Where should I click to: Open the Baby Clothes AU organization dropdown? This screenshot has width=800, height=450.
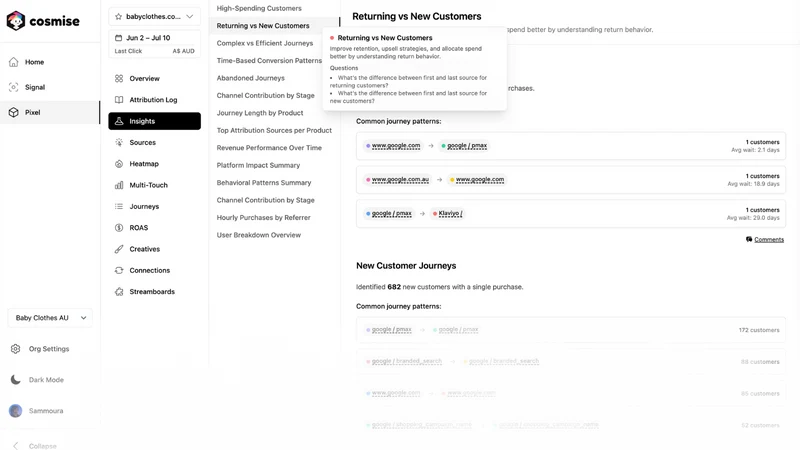pyautogui.click(x=50, y=318)
